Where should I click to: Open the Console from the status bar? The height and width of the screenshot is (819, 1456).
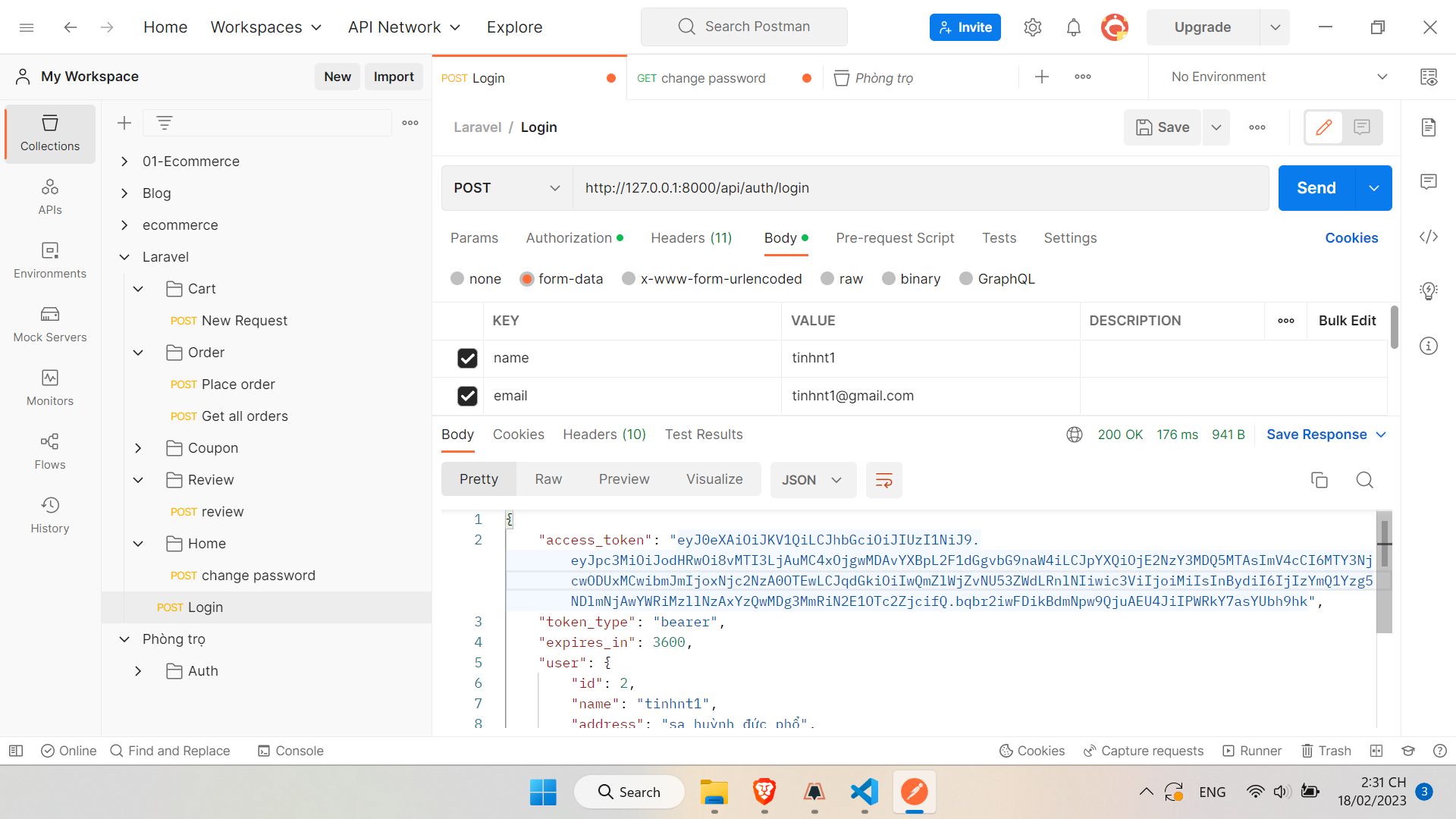click(x=290, y=751)
